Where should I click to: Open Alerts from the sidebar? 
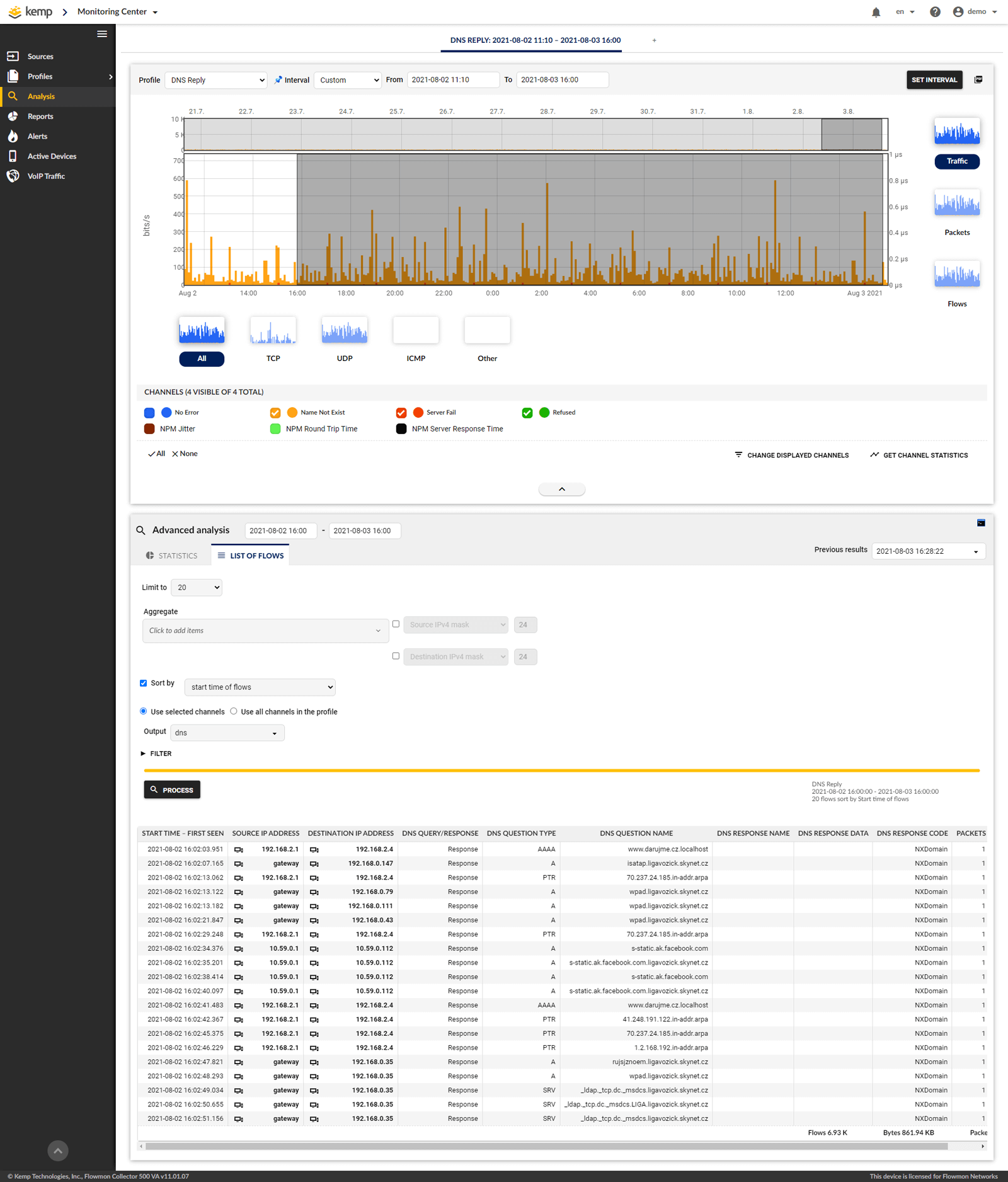(37, 136)
